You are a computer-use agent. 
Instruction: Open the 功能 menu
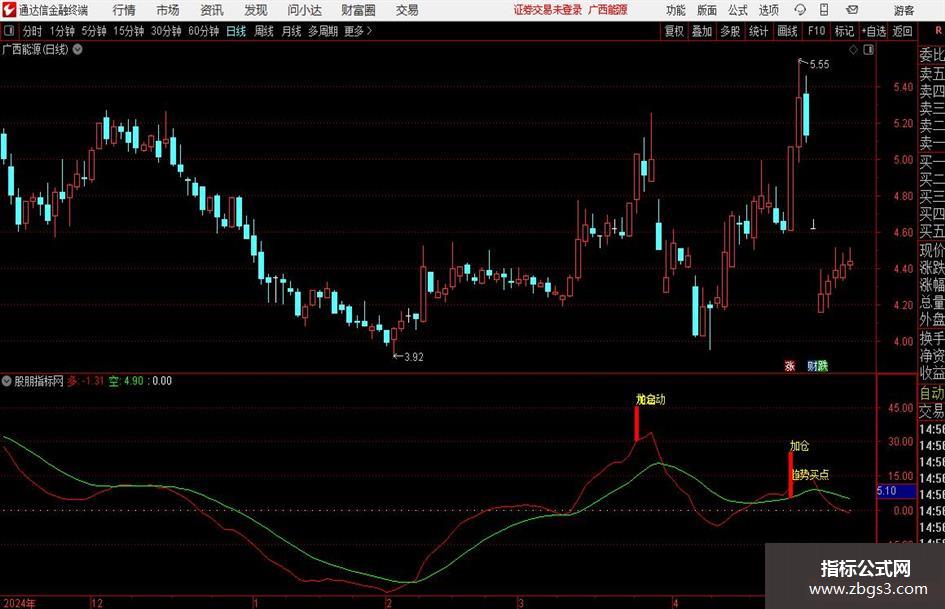coord(676,10)
